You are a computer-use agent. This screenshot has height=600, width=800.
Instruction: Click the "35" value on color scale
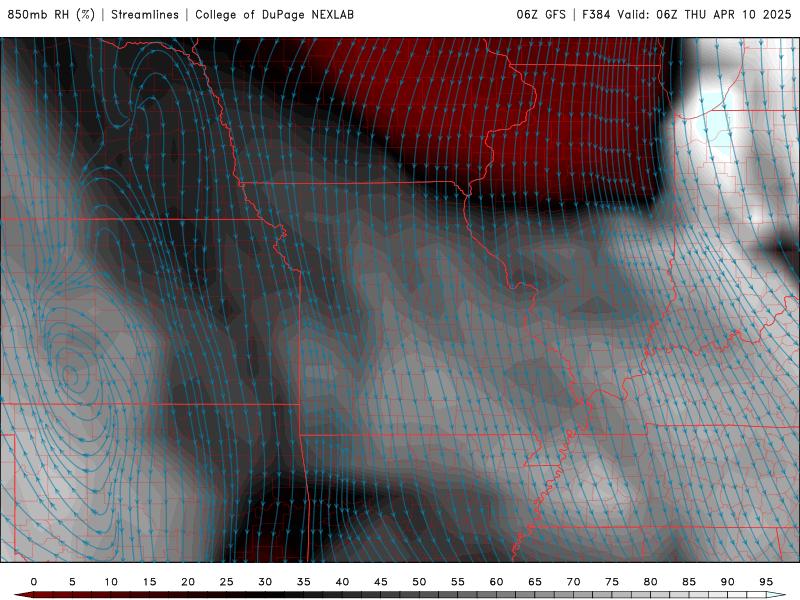(x=304, y=582)
